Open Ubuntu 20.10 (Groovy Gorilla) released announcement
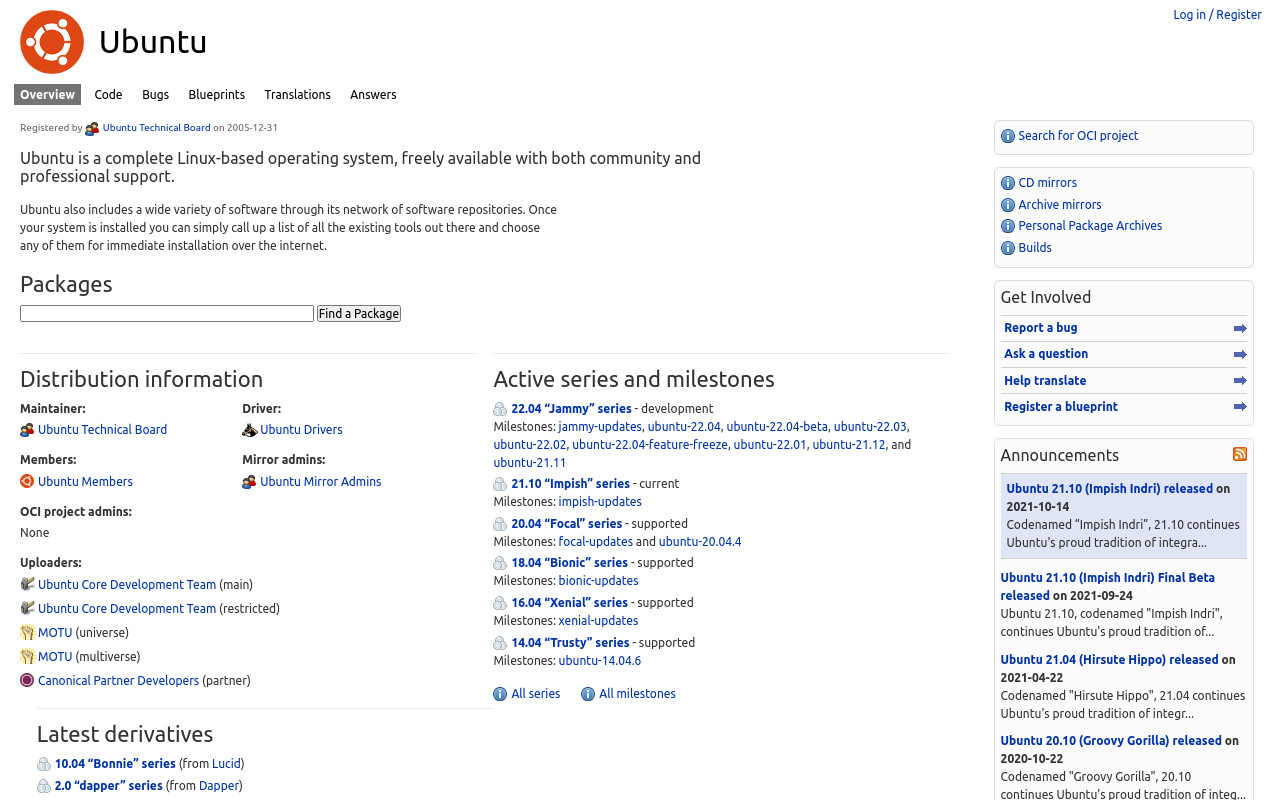Viewport: 1280px width, 800px height. coord(1111,740)
